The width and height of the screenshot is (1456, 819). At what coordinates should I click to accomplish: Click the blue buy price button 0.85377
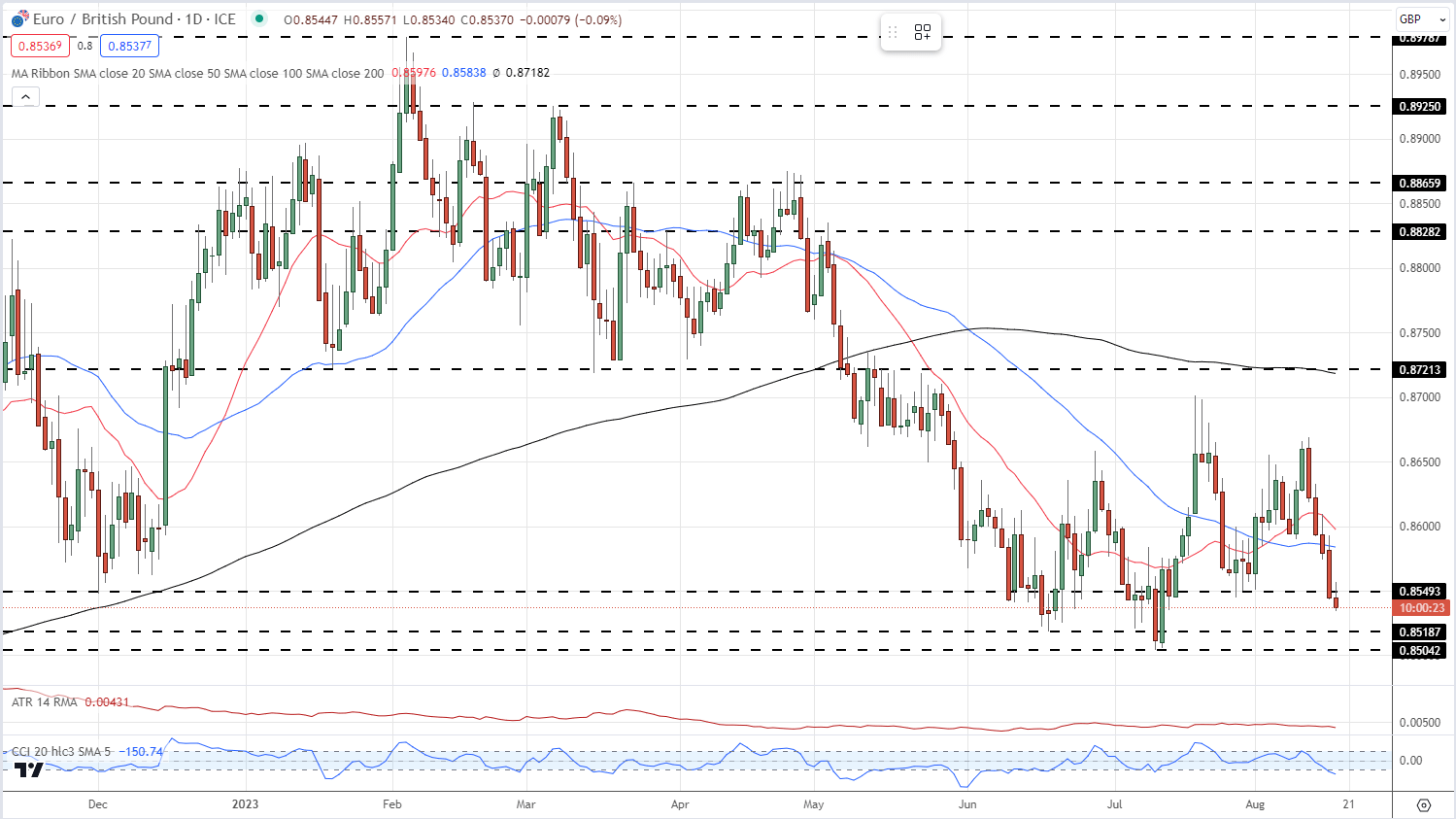click(129, 46)
